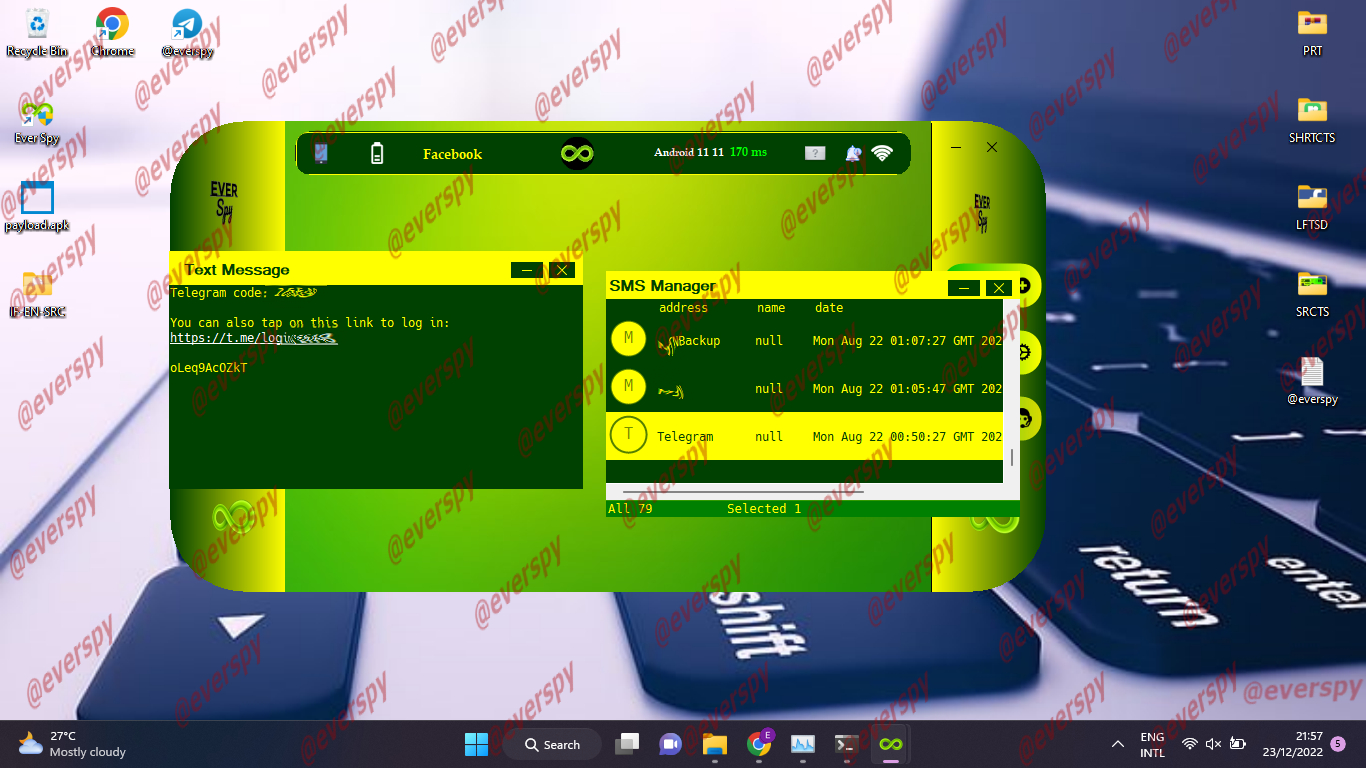Screen dimensions: 1366x768
Task: Minimize the SMS Manager window
Action: click(x=964, y=288)
